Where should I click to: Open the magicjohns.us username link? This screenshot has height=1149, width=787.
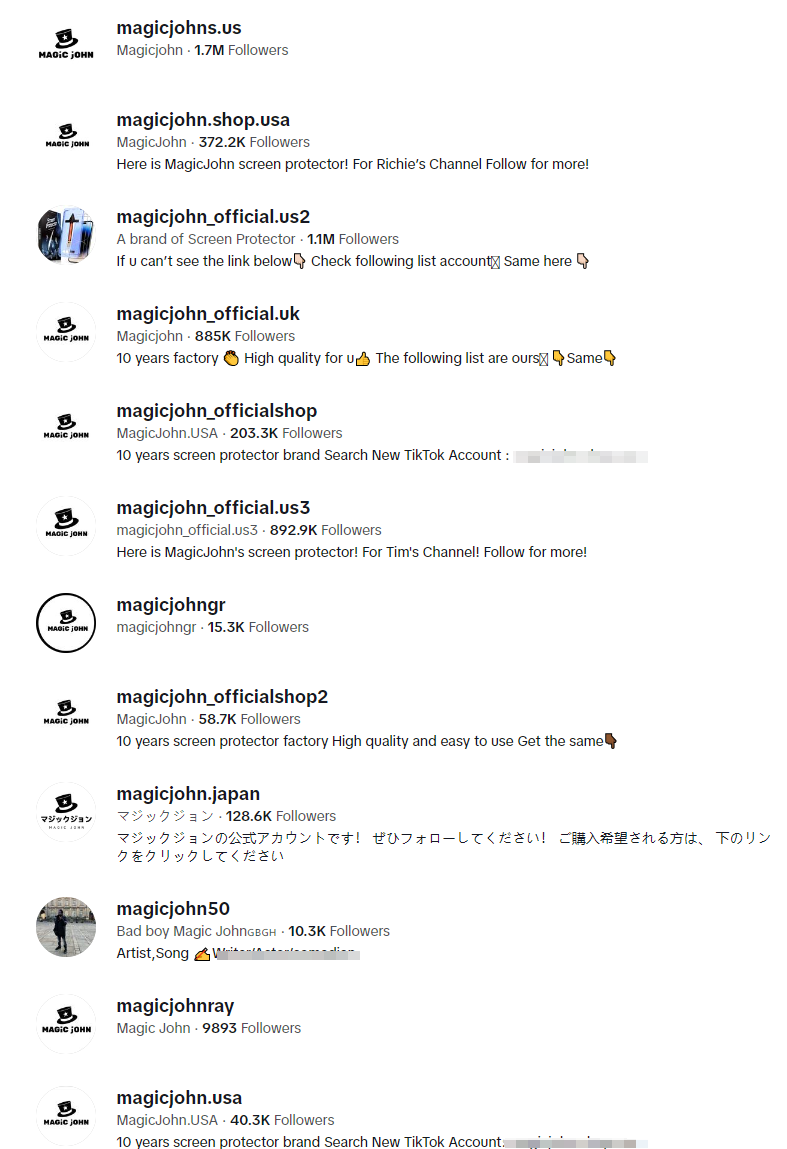coord(179,28)
